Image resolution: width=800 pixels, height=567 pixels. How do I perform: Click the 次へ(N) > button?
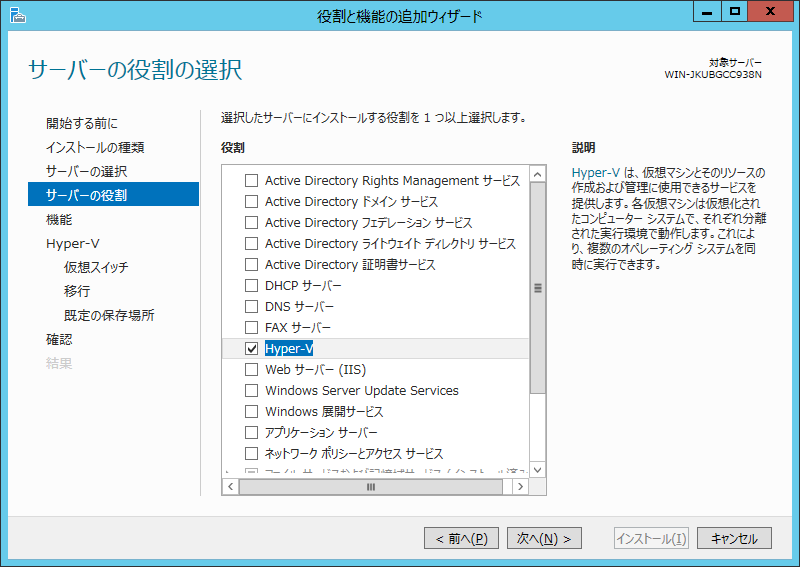[544, 538]
